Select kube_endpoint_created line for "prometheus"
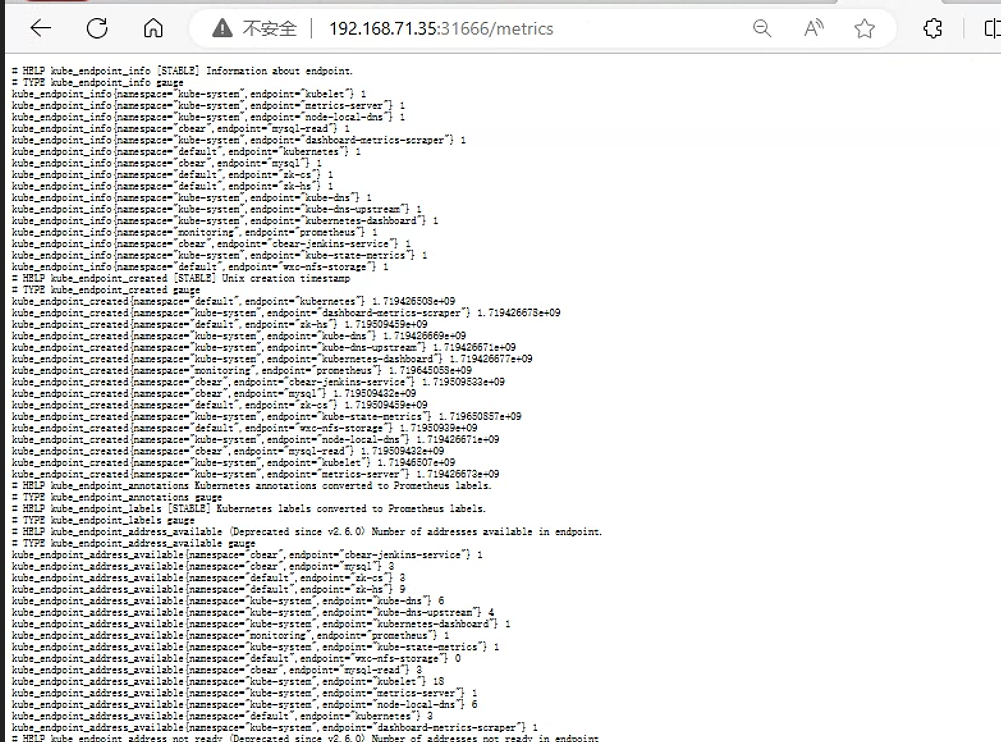Viewport: 1001px width, 742px height. 242,370
